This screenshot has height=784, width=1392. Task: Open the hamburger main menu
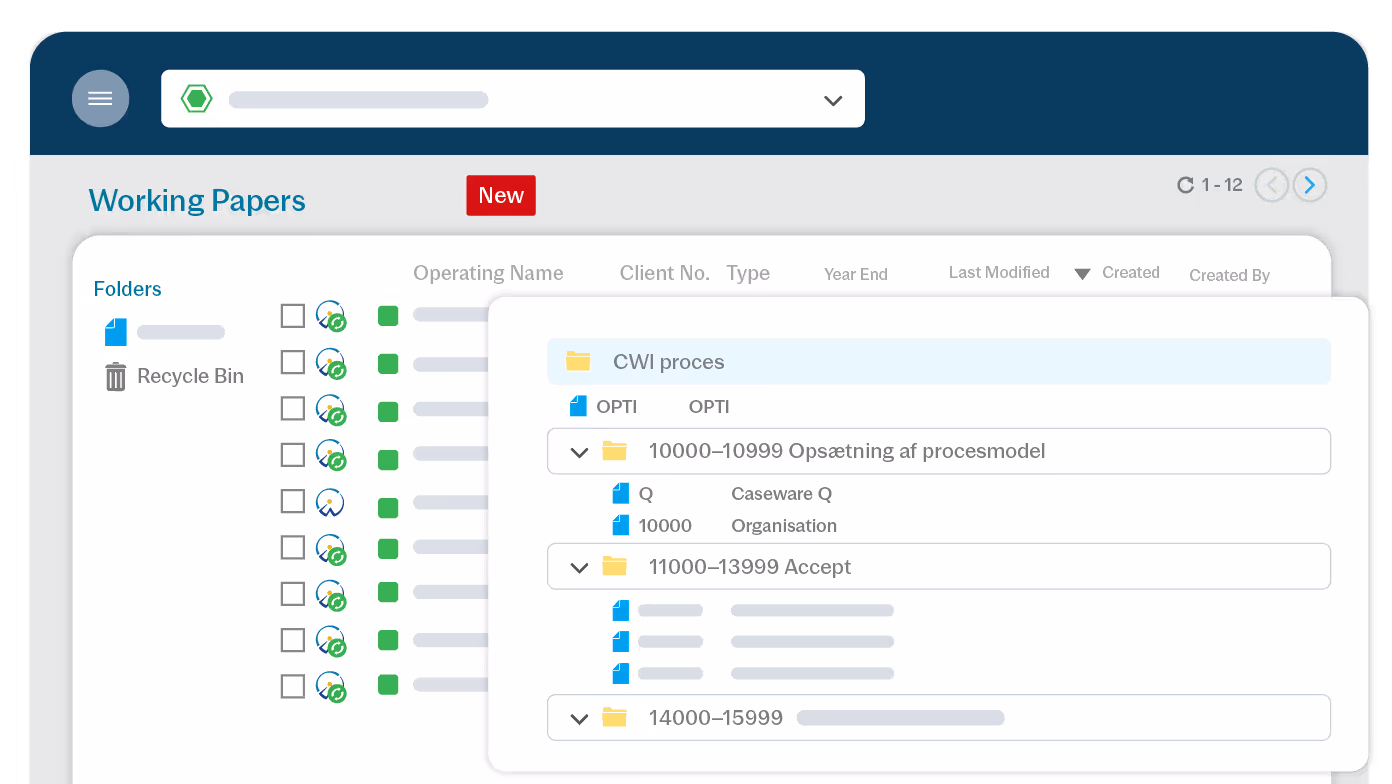tap(100, 98)
